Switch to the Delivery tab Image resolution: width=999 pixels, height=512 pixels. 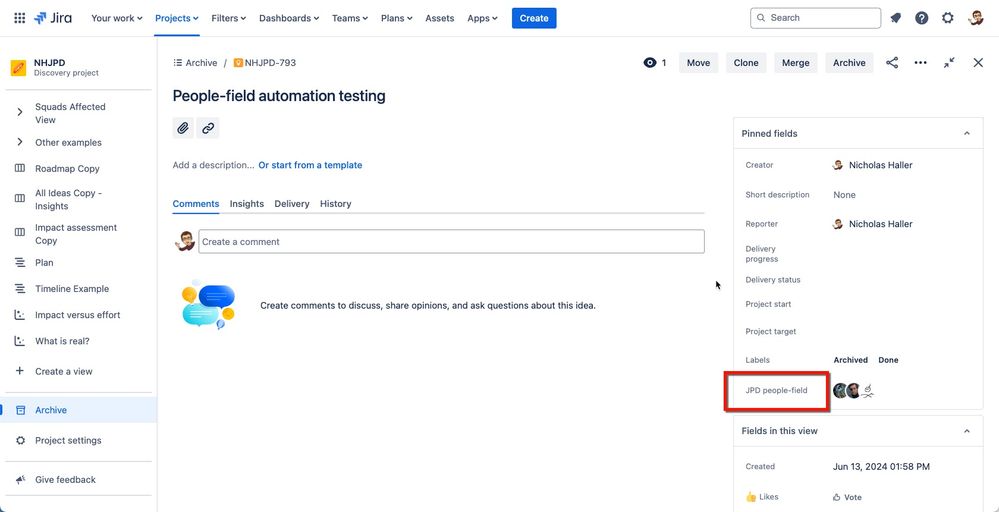click(x=292, y=204)
